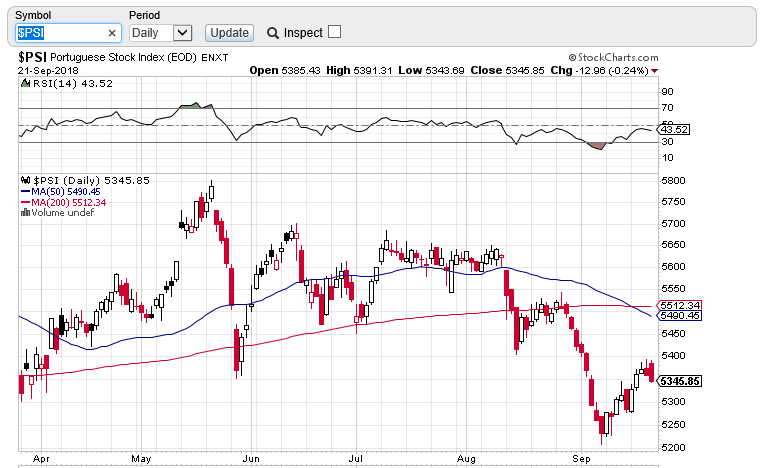Image resolution: width=765 pixels, height=468 pixels.
Task: Clear the symbol field with the X icon
Action: click(x=112, y=33)
